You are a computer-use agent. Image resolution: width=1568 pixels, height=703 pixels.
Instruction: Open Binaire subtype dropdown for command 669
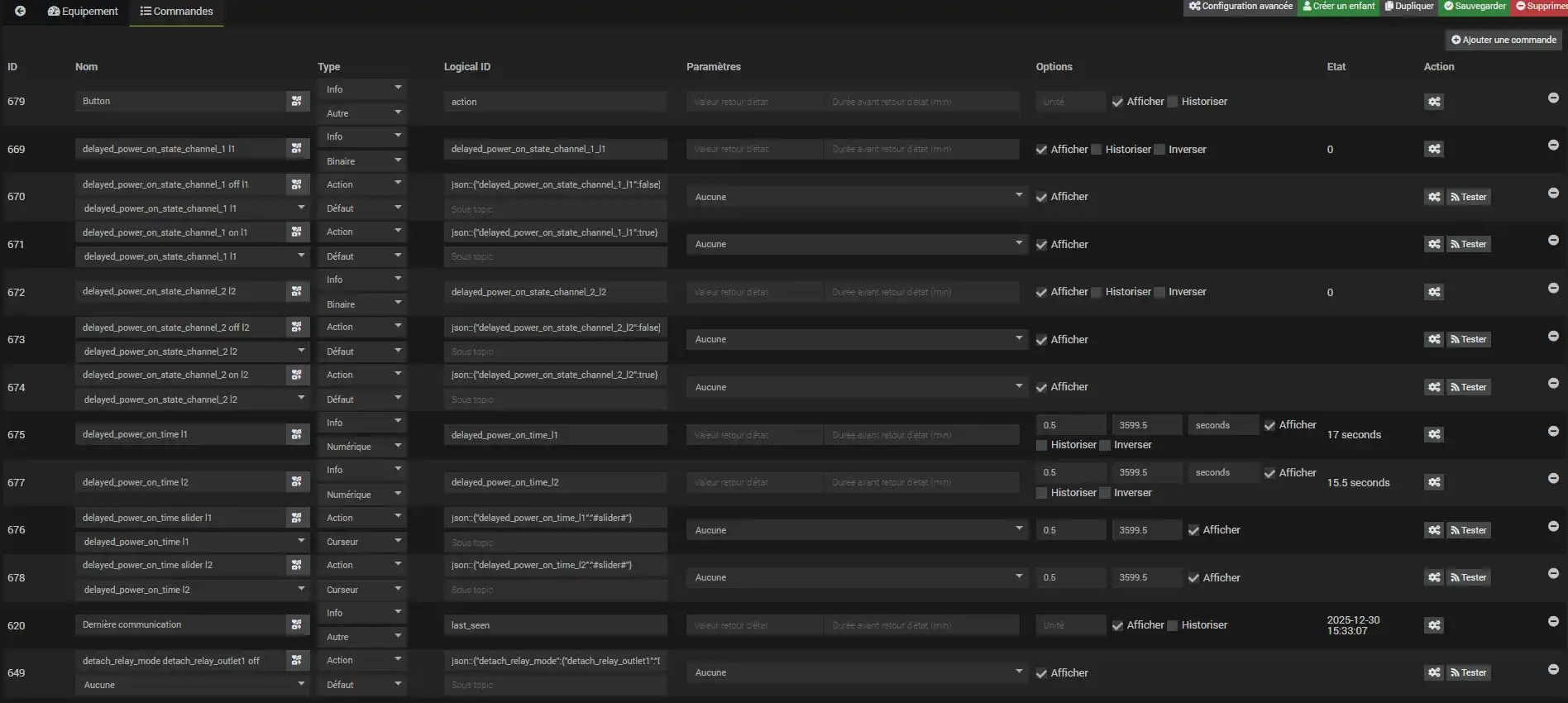click(362, 161)
